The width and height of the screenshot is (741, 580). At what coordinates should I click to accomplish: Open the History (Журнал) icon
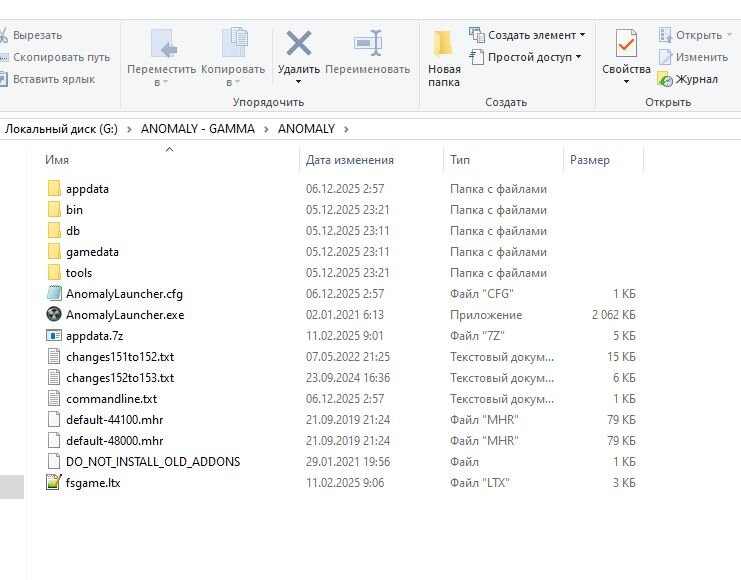point(665,79)
